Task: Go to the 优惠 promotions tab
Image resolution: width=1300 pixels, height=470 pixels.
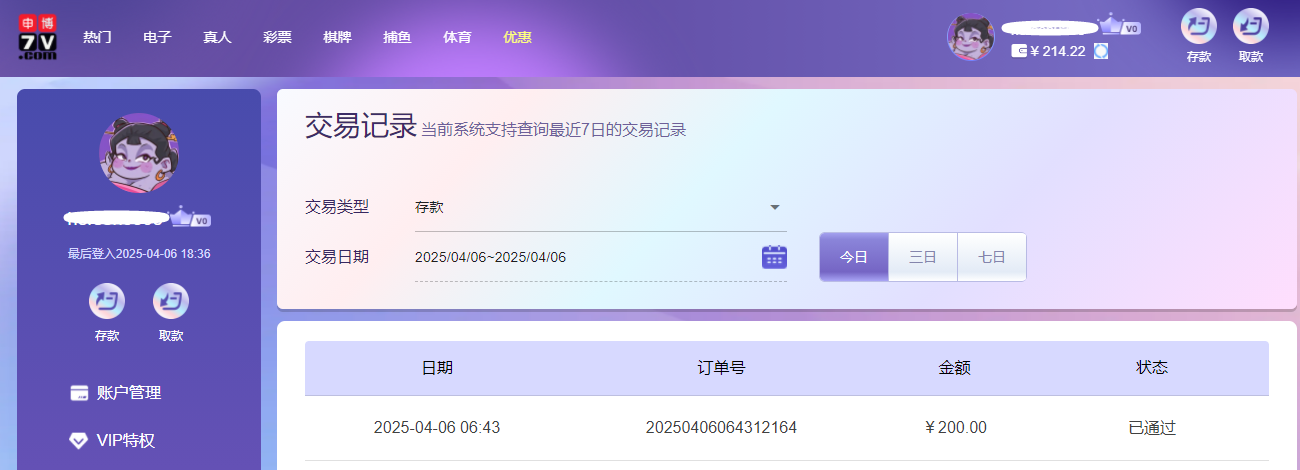Action: 517,37
